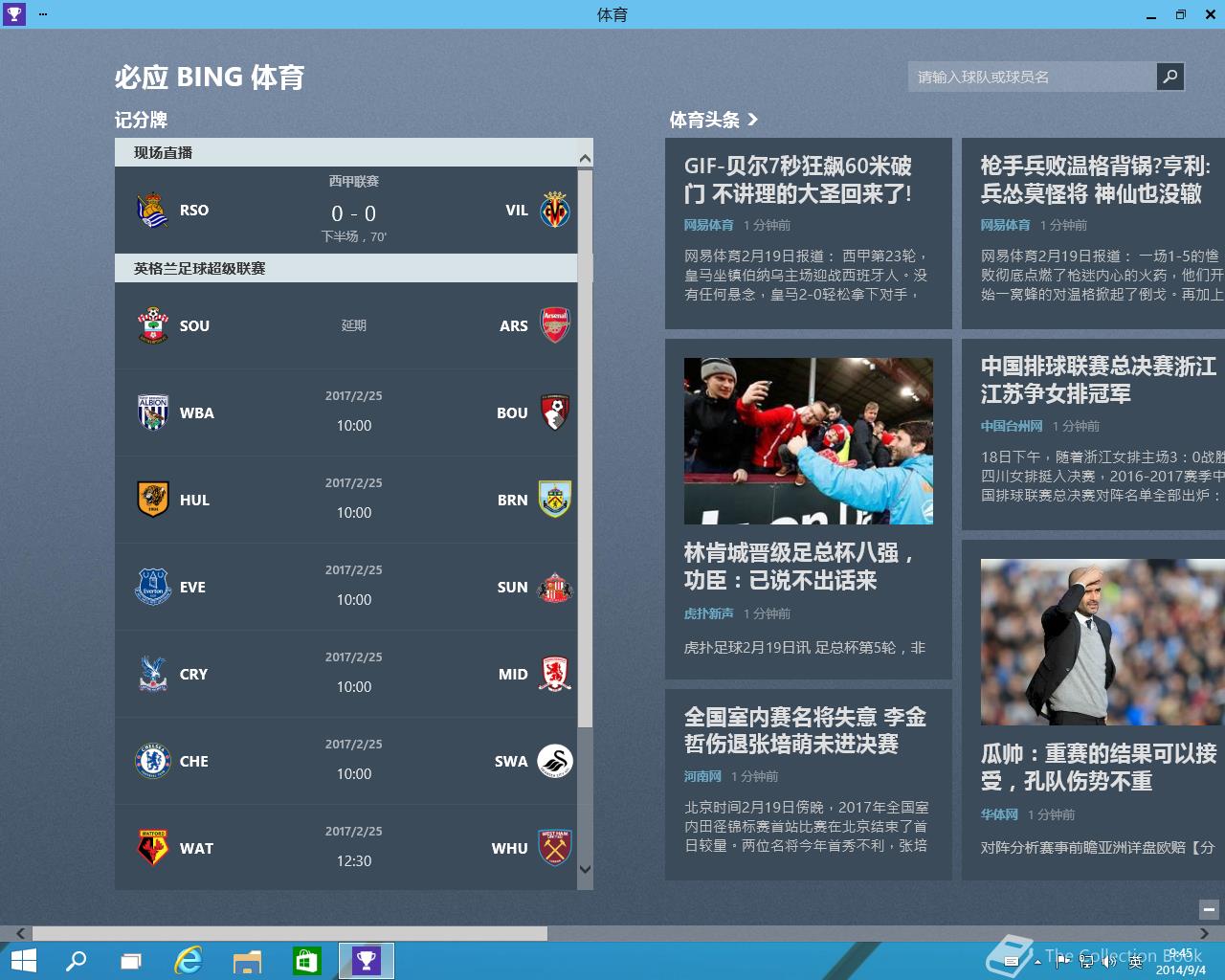The height and width of the screenshot is (980, 1225).
Task: Click the taskbar action center flag
Action: (1063, 962)
